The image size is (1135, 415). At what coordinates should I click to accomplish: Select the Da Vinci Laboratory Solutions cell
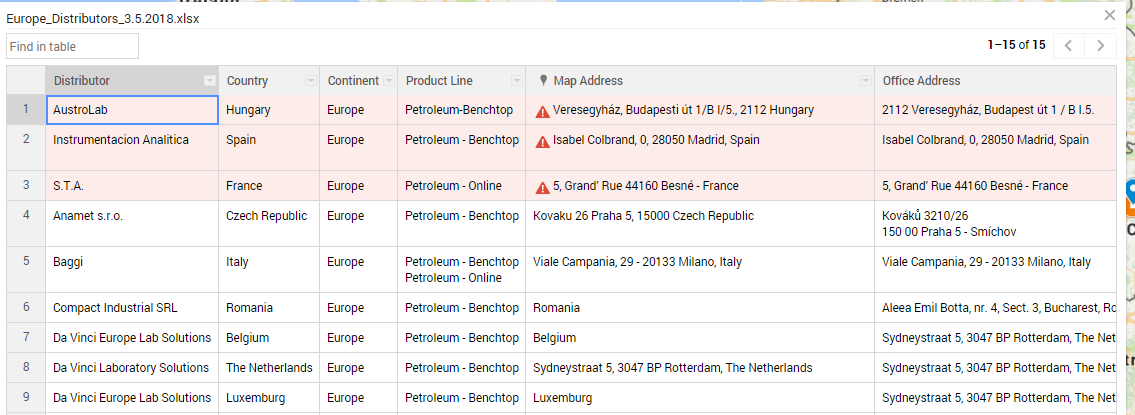(132, 367)
